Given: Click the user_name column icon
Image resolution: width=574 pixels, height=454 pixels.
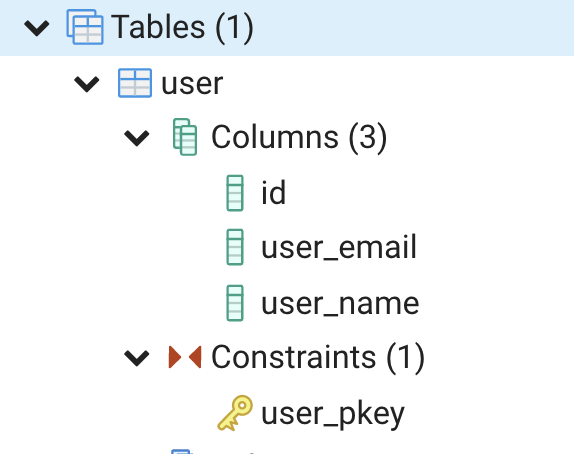Looking at the screenshot, I should [x=235, y=303].
